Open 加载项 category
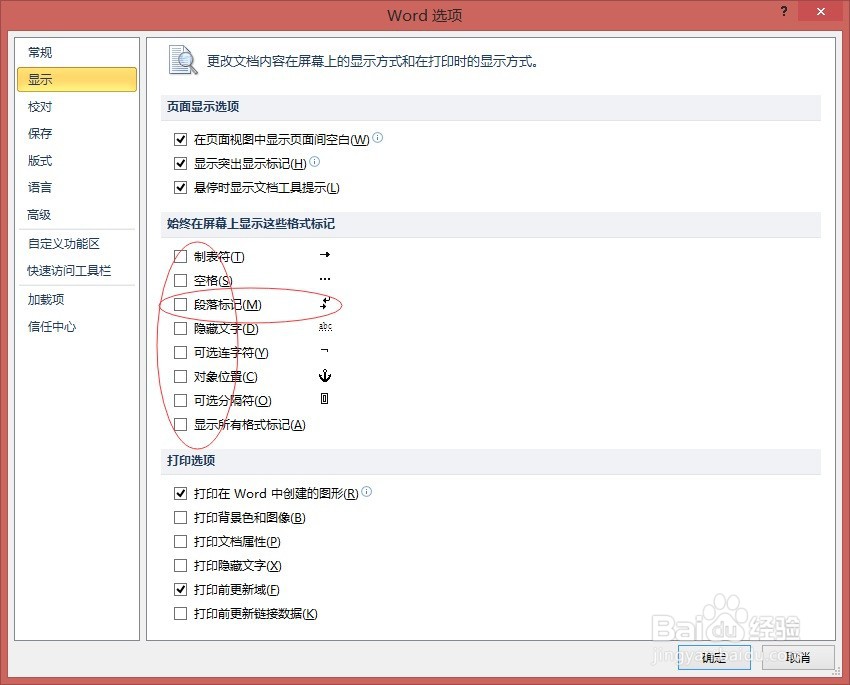This screenshot has width=850, height=685. tap(76, 299)
